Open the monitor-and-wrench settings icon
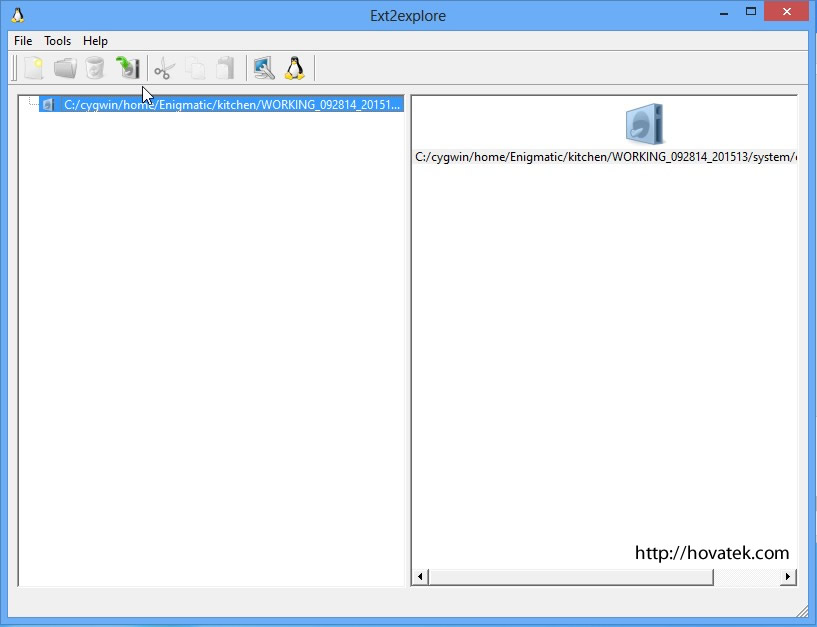This screenshot has width=817, height=627. tap(264, 68)
